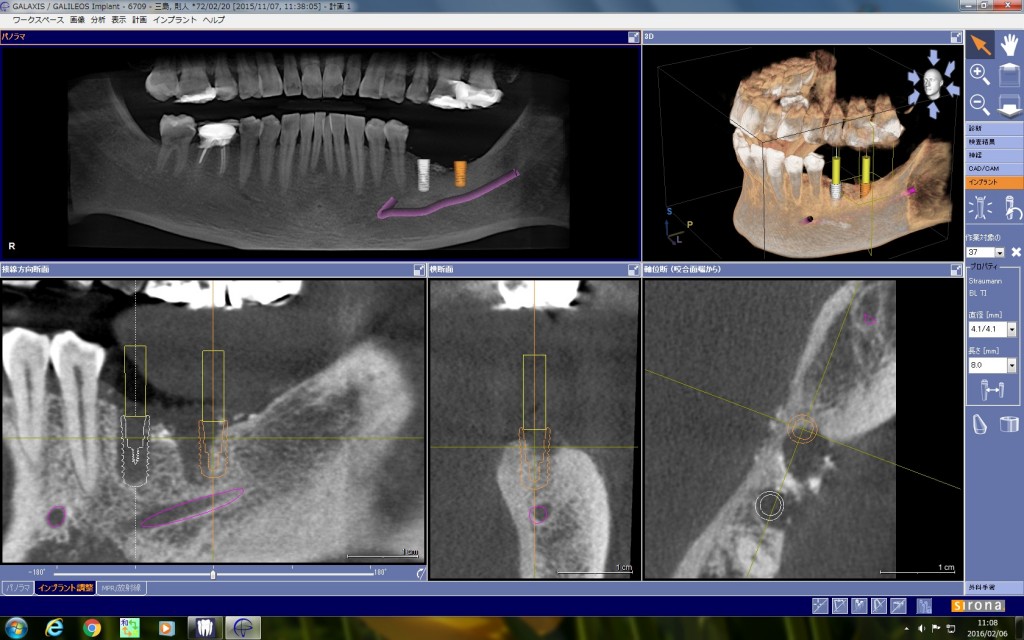Screen dimensions: 1024x640
Task: Switch to the MPR/放射線 tab
Action: (121, 588)
